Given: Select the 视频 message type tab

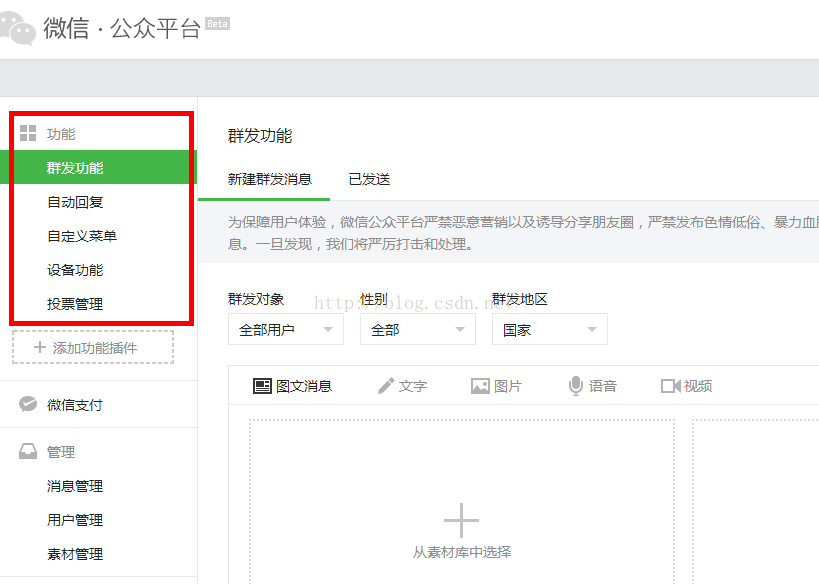Looking at the screenshot, I should pos(686,386).
